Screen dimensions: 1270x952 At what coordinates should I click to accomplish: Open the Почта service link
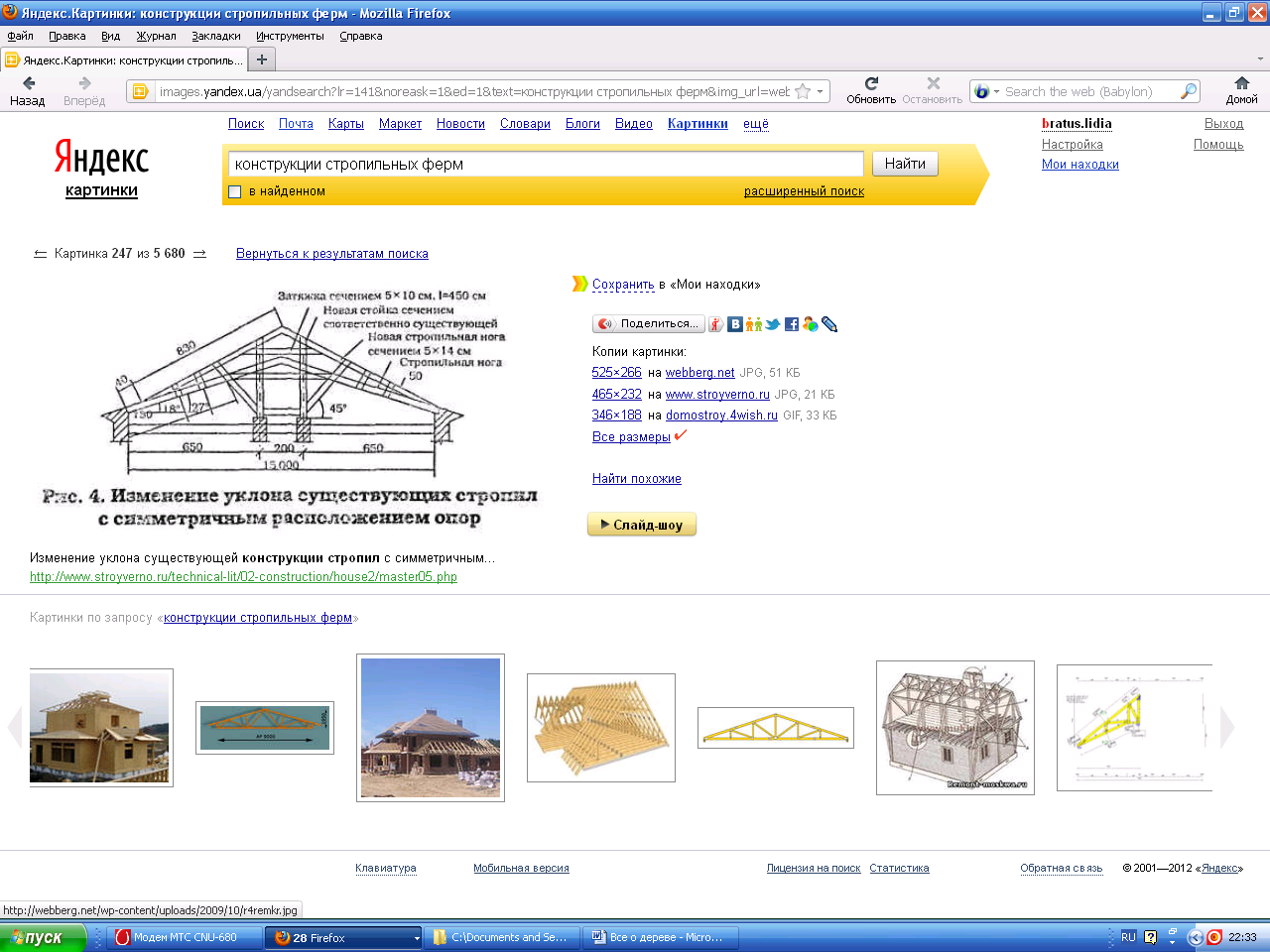click(x=296, y=124)
